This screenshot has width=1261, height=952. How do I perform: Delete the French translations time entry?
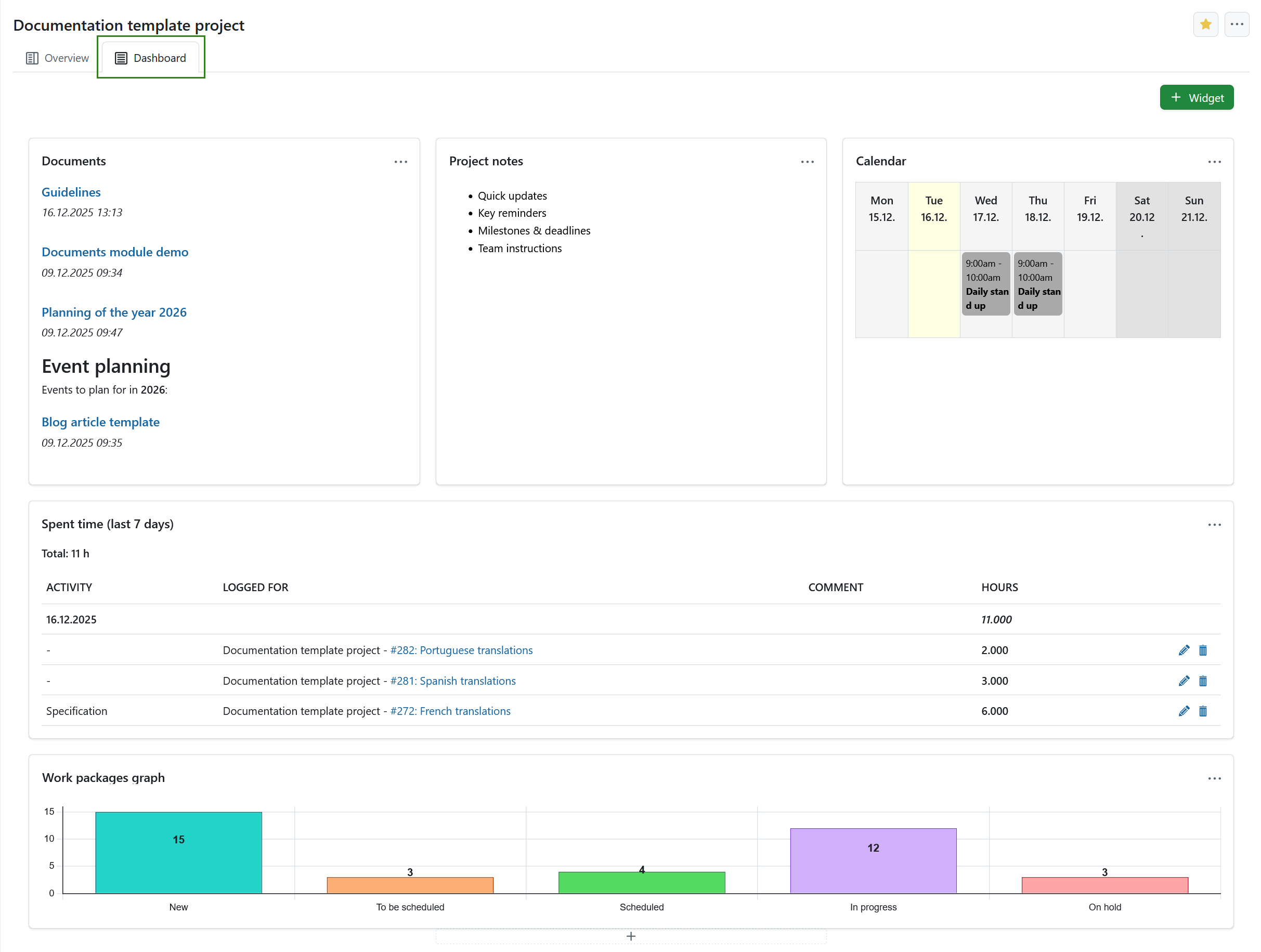pos(1203,711)
